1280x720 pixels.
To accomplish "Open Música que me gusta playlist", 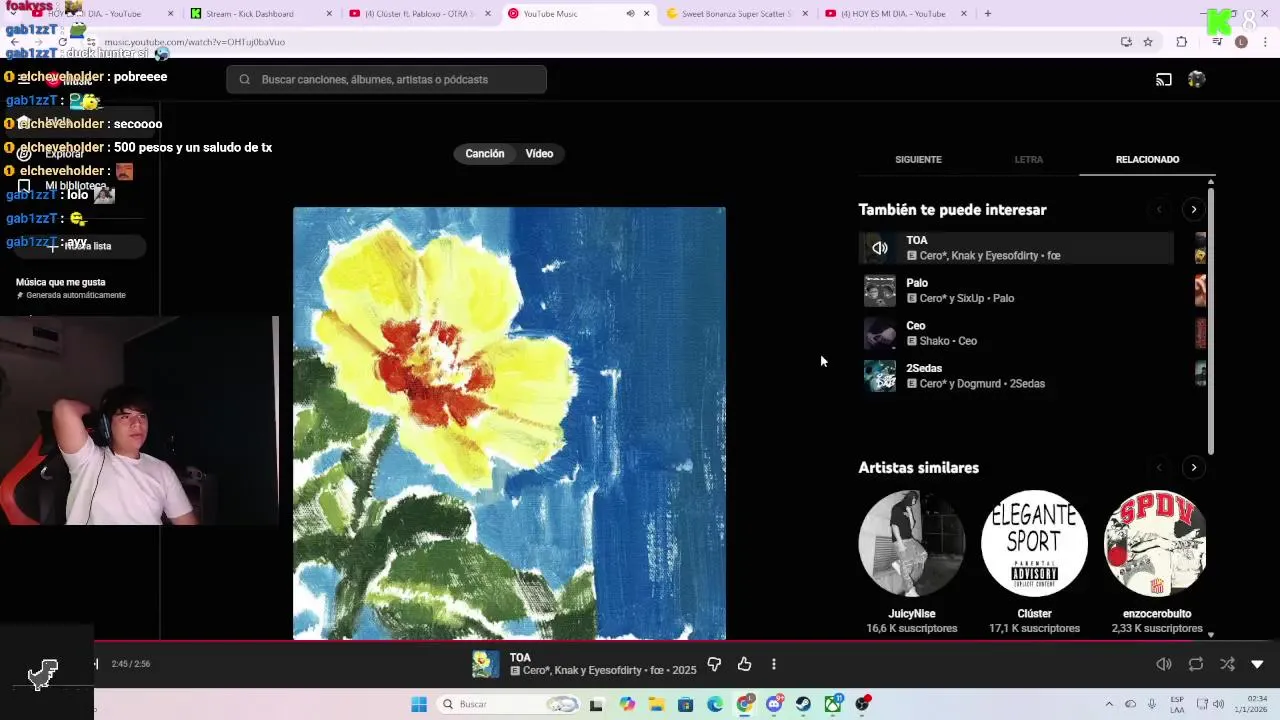I will coord(70,288).
